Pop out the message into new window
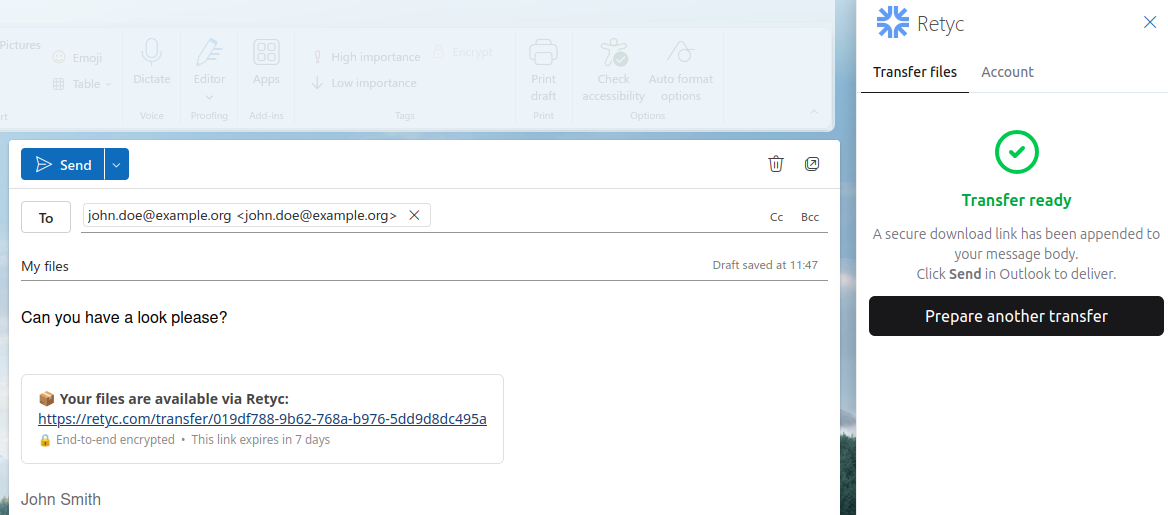This screenshot has height=515, width=1168. (x=812, y=164)
